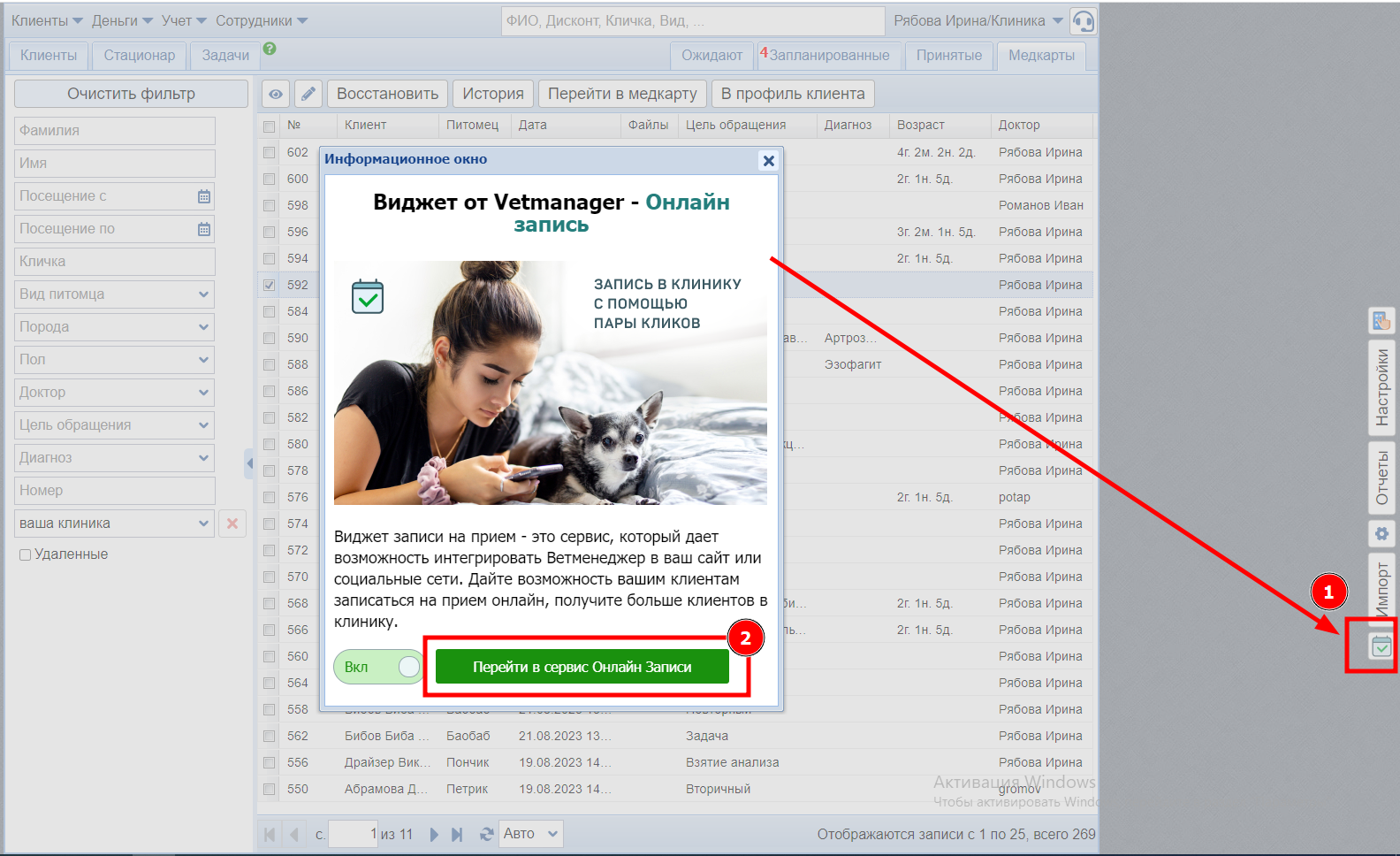Click the green help question mark icon

pyautogui.click(x=270, y=50)
